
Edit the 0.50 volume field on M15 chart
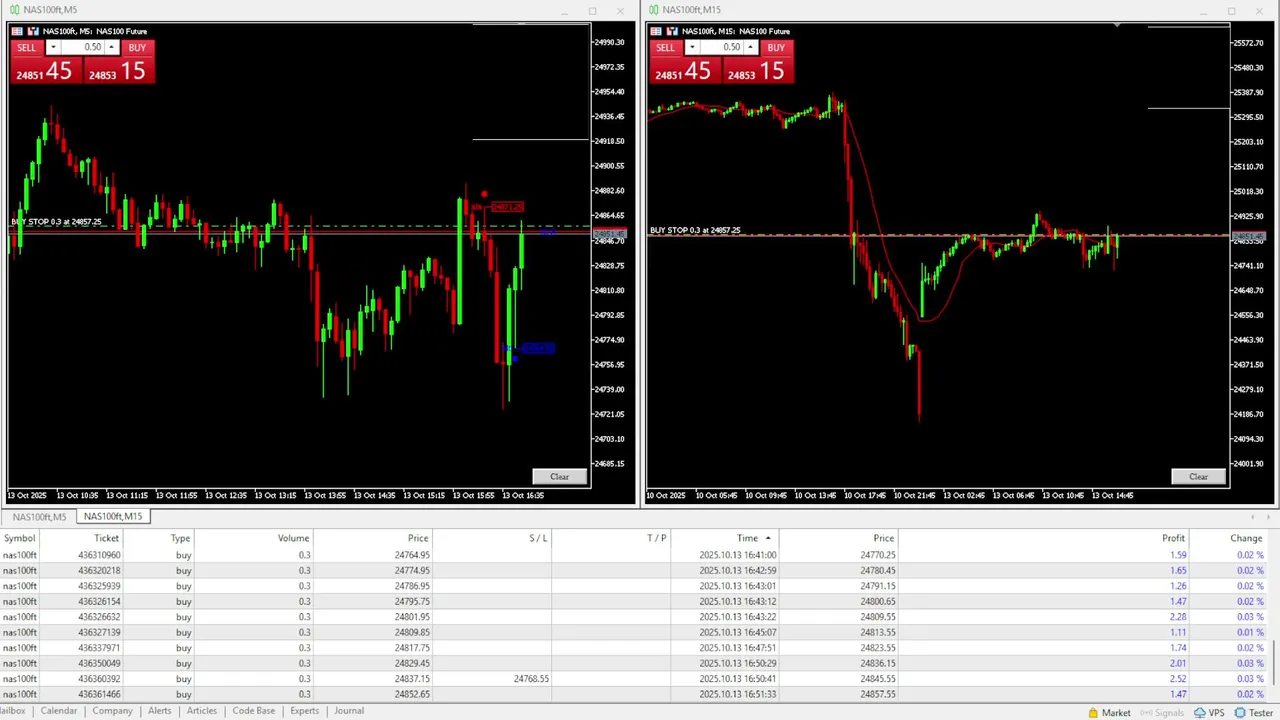point(721,47)
